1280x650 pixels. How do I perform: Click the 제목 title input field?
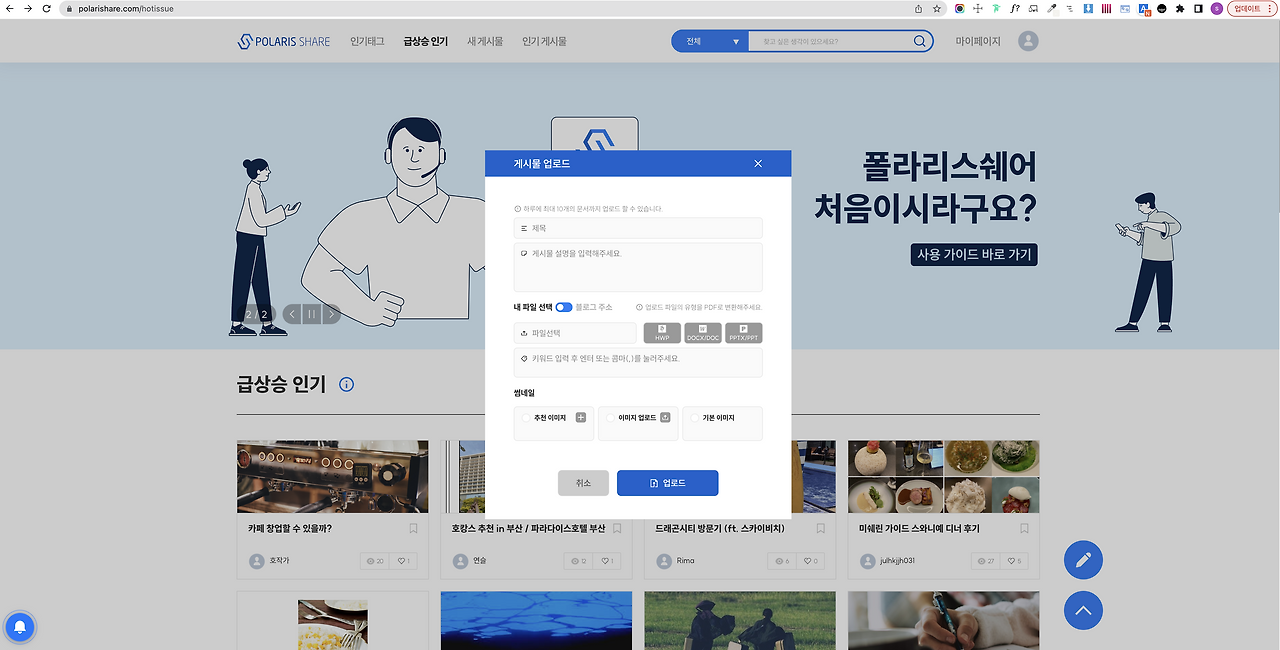coord(638,228)
